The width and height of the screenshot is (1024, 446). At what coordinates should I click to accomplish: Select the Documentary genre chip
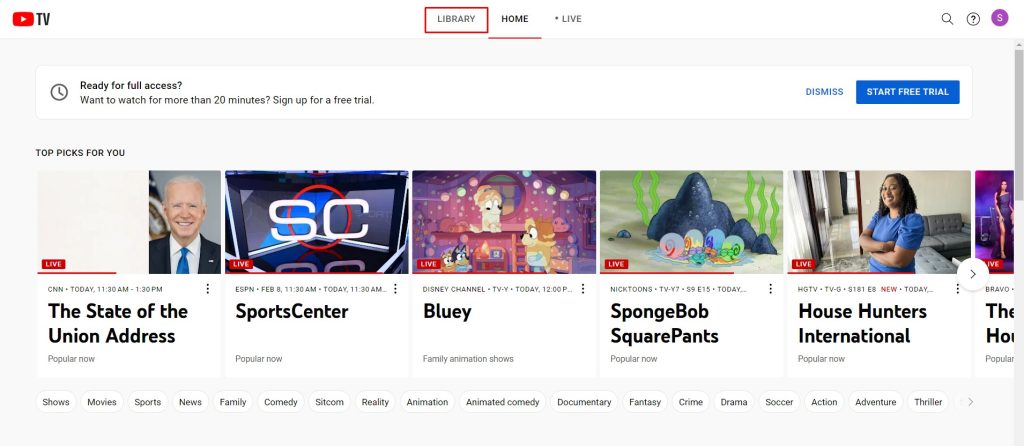click(584, 402)
